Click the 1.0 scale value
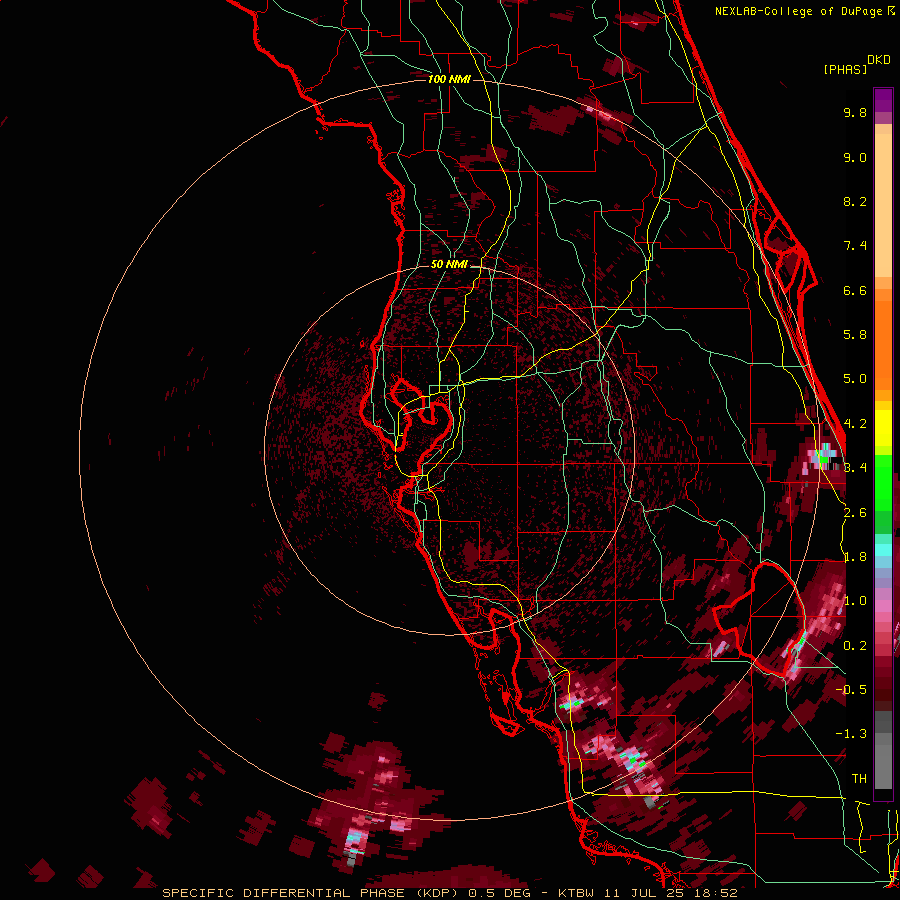The width and height of the screenshot is (900, 900). [855, 601]
